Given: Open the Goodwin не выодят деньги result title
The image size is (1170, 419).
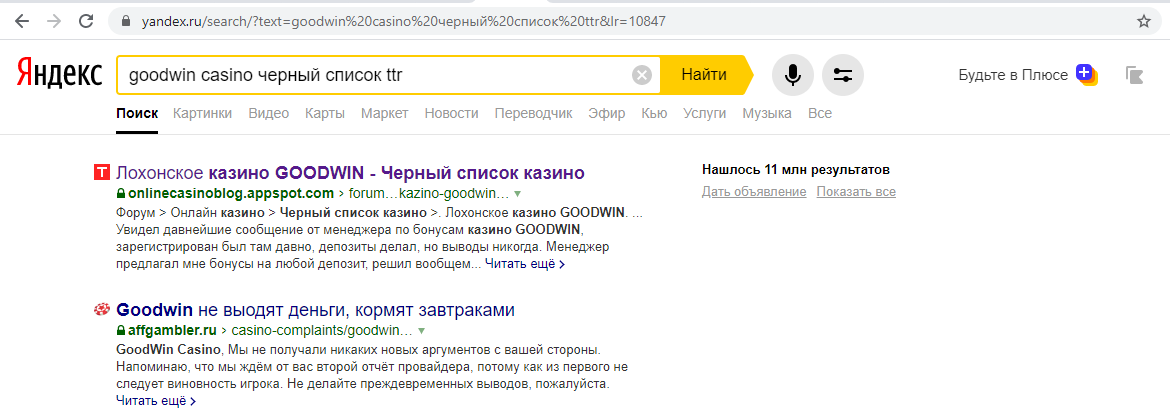Looking at the screenshot, I should point(316,309).
